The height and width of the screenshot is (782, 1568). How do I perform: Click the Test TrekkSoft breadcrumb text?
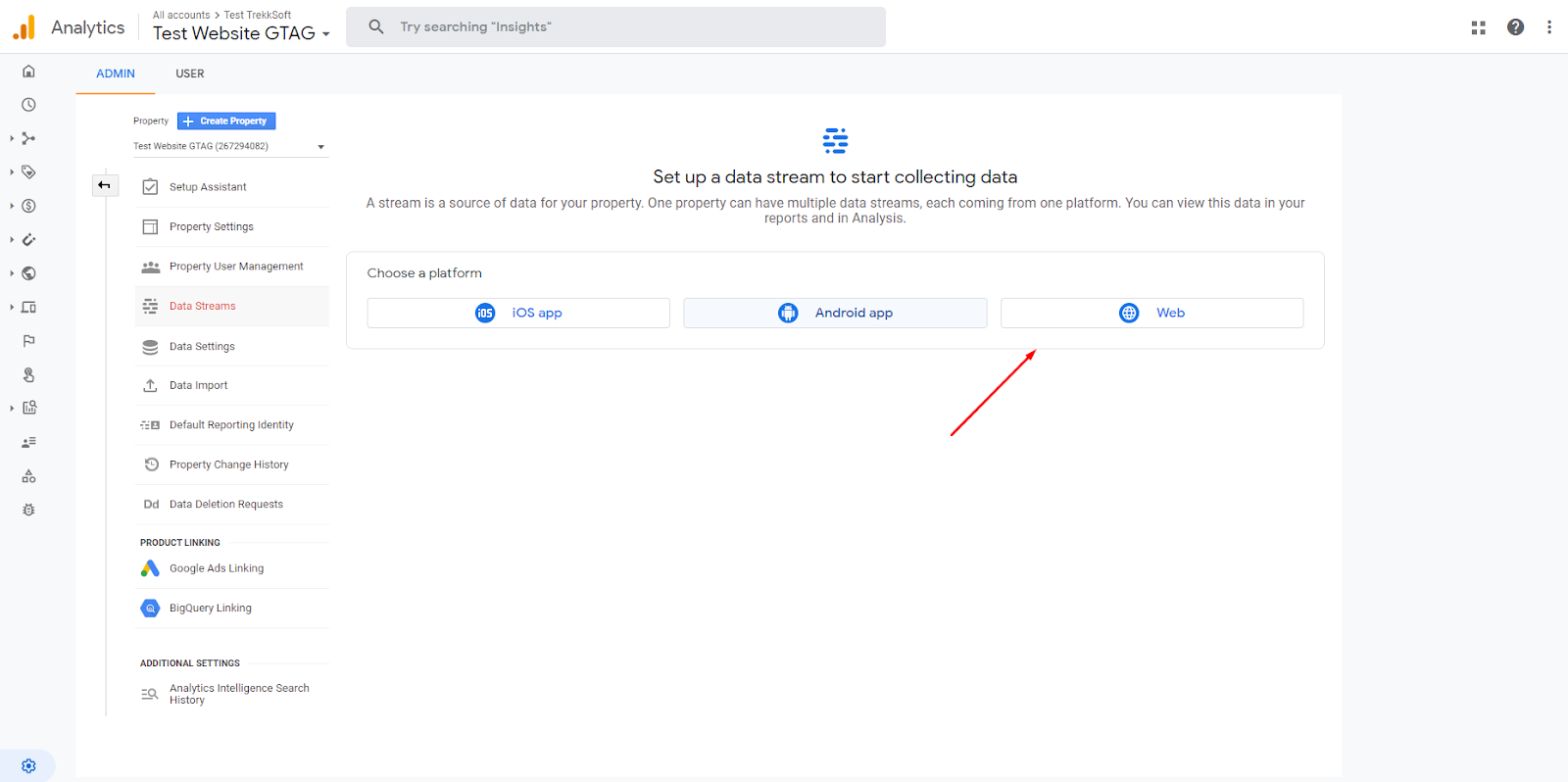pyautogui.click(x=258, y=15)
